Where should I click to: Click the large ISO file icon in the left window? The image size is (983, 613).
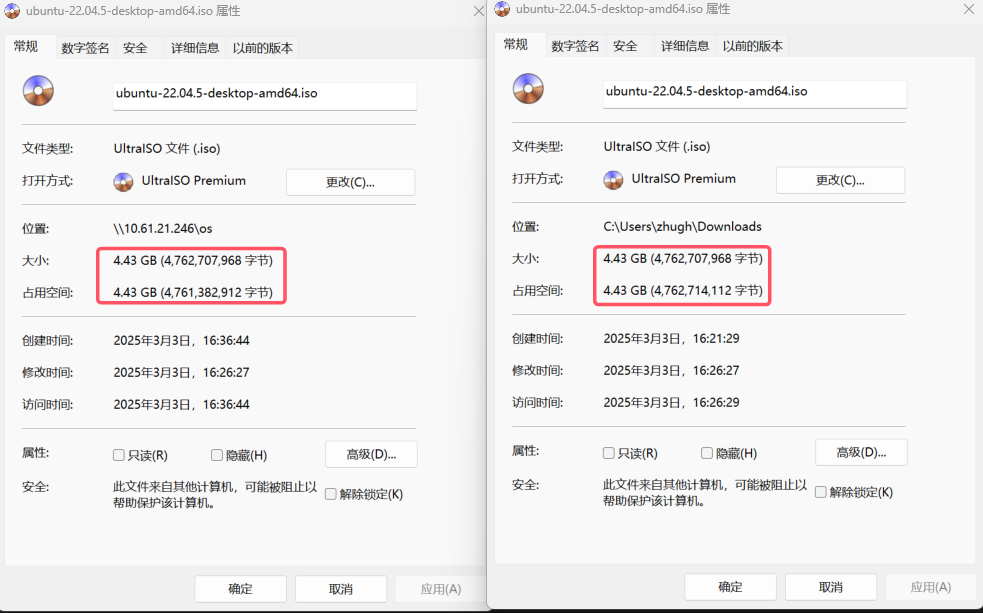click(x=38, y=91)
